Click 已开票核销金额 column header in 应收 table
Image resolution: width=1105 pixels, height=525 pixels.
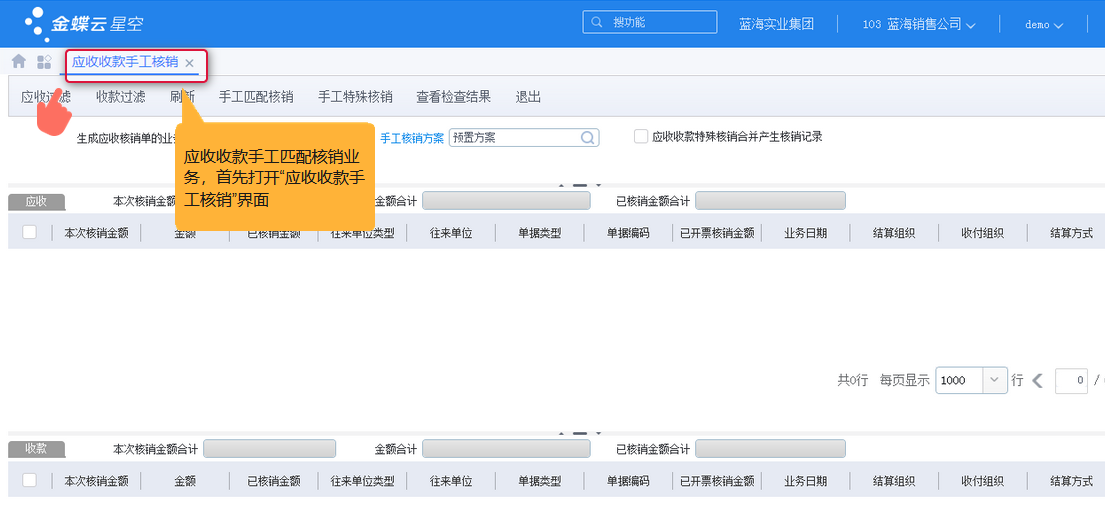[717, 233]
